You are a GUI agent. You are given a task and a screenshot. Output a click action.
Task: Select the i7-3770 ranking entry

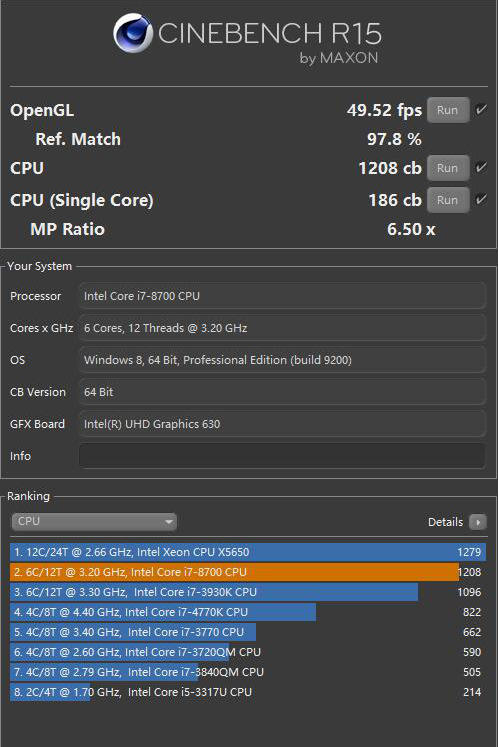click(x=248, y=632)
